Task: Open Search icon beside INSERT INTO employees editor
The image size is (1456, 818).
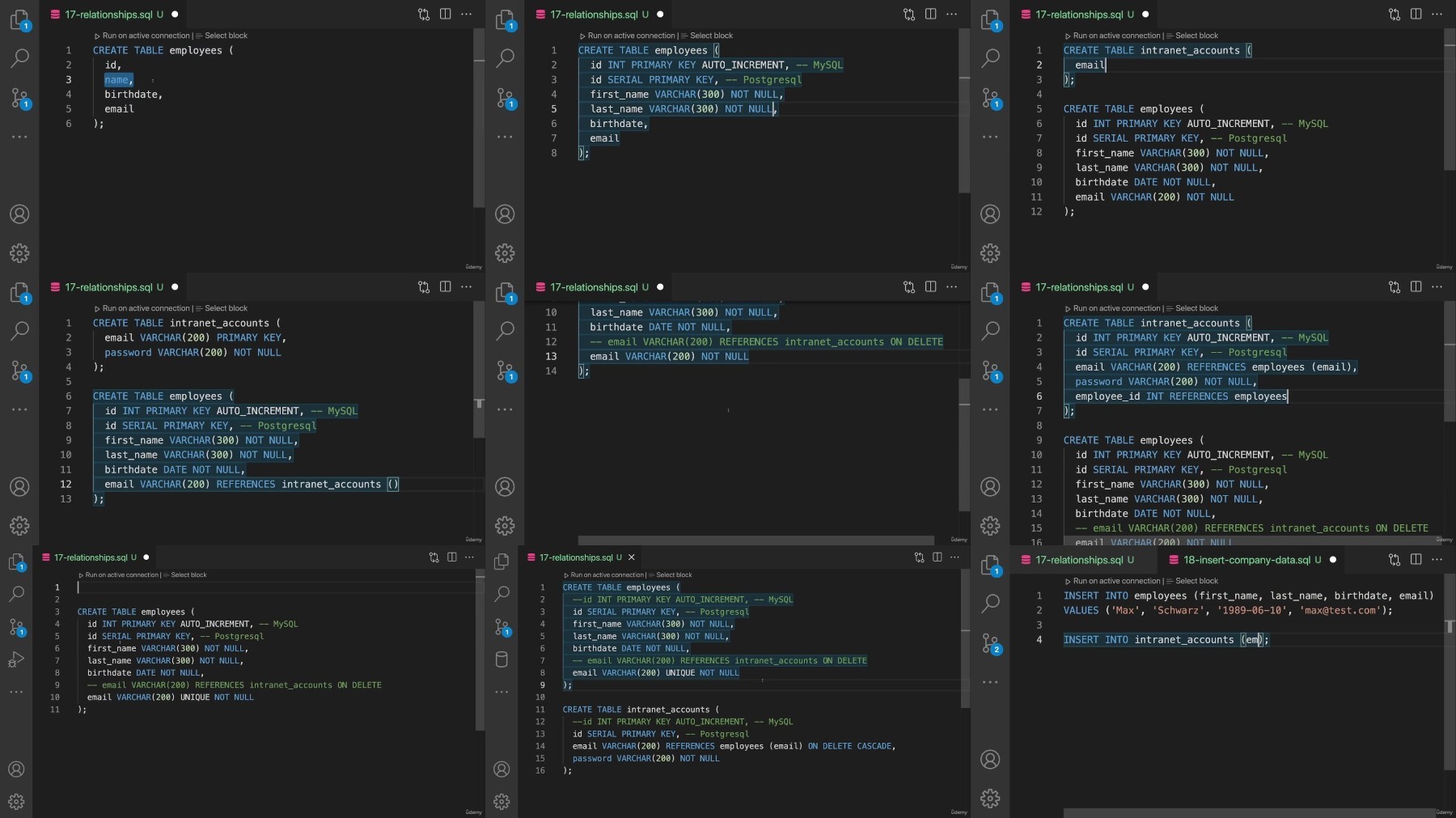Action: tap(990, 603)
